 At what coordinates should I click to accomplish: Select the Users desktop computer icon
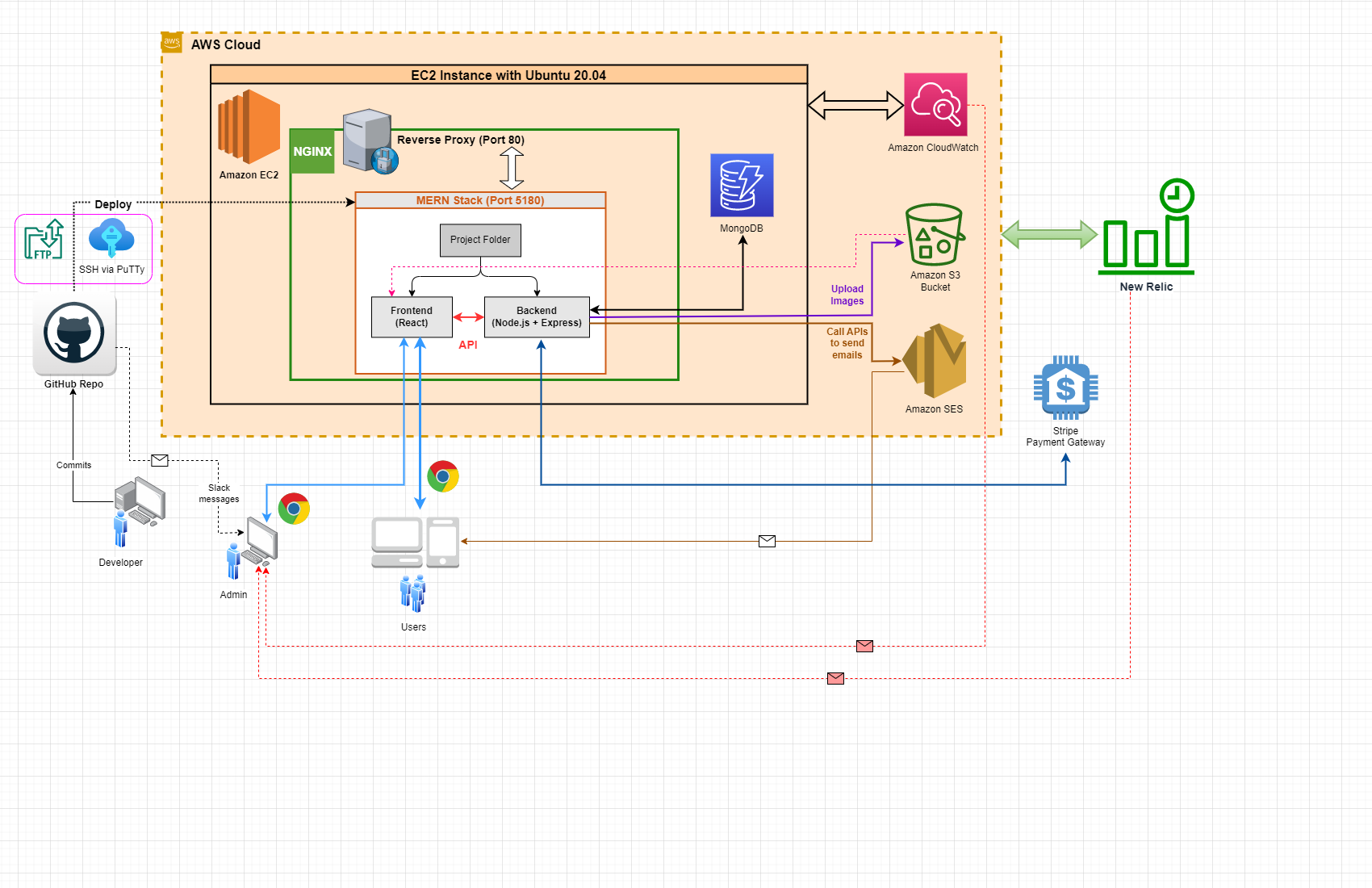[x=397, y=542]
